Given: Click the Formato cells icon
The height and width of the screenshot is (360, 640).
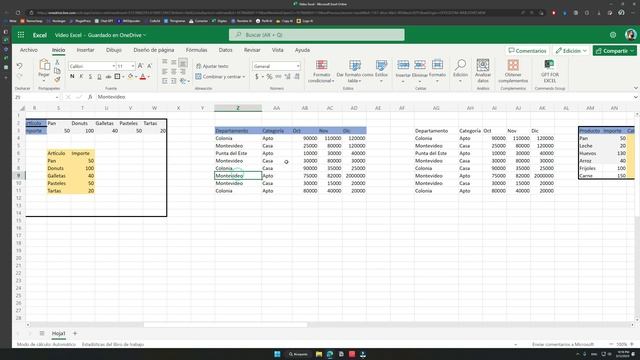Looking at the screenshot, I should click(x=437, y=65).
